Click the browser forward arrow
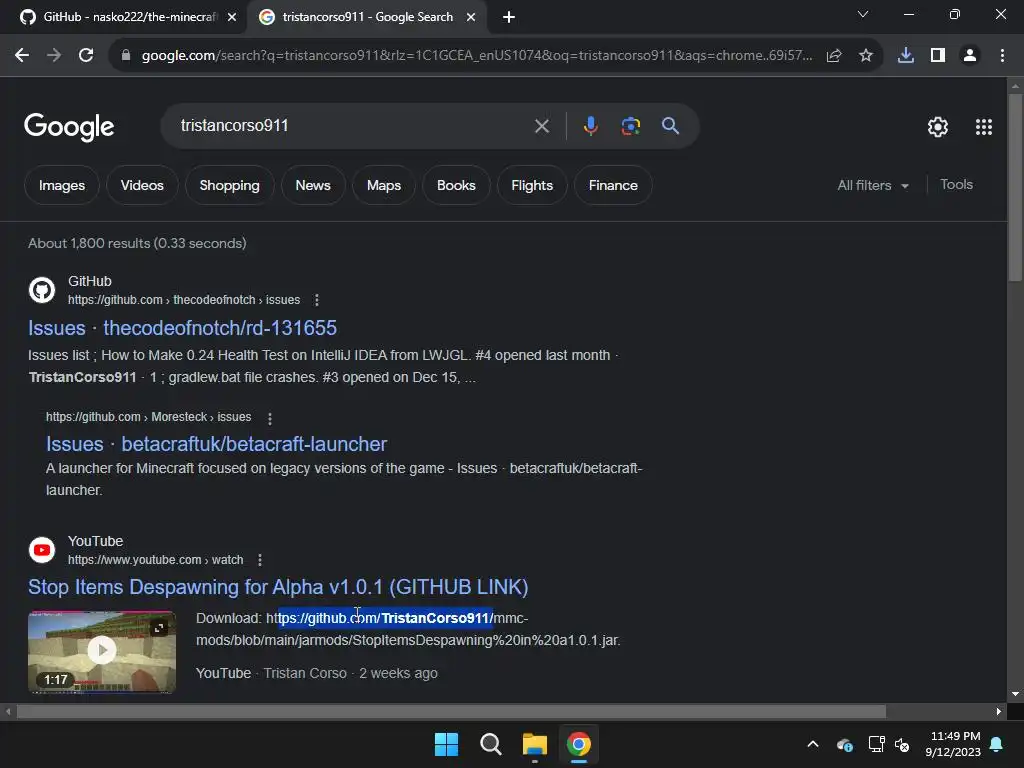This screenshot has height=768, width=1024. 54,56
